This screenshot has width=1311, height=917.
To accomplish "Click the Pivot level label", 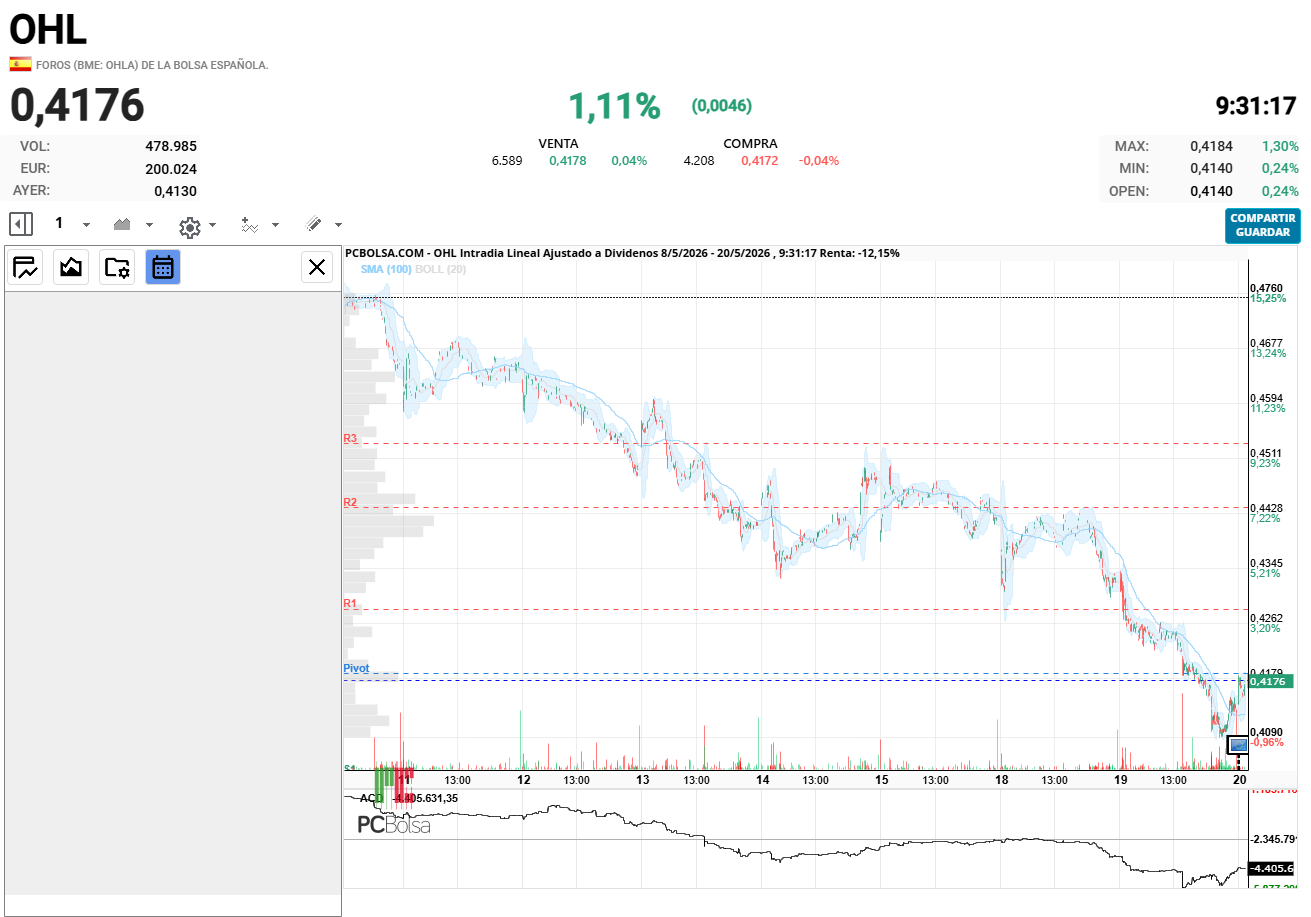I will [x=356, y=668].
